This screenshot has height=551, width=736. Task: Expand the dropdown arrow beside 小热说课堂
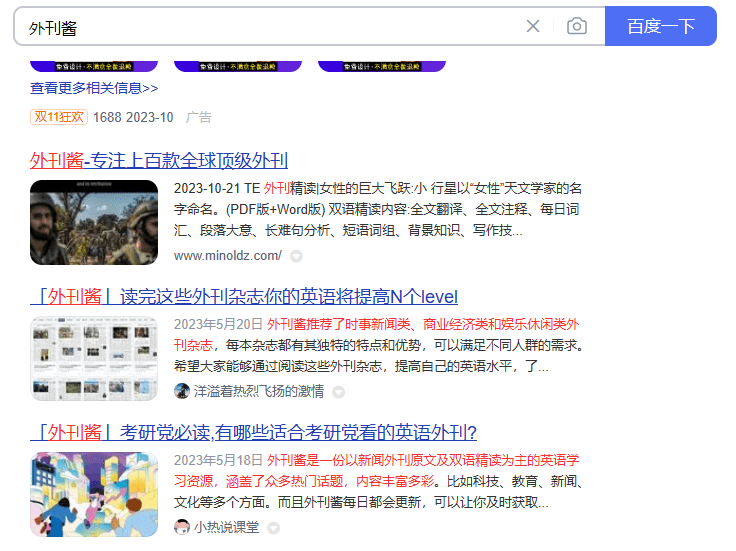coord(274,528)
